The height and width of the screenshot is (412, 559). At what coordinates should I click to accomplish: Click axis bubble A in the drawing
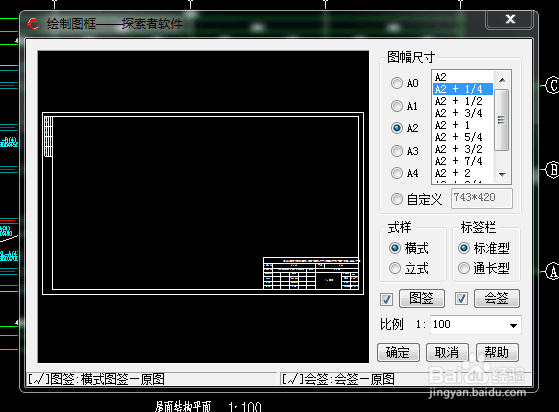click(x=552, y=272)
